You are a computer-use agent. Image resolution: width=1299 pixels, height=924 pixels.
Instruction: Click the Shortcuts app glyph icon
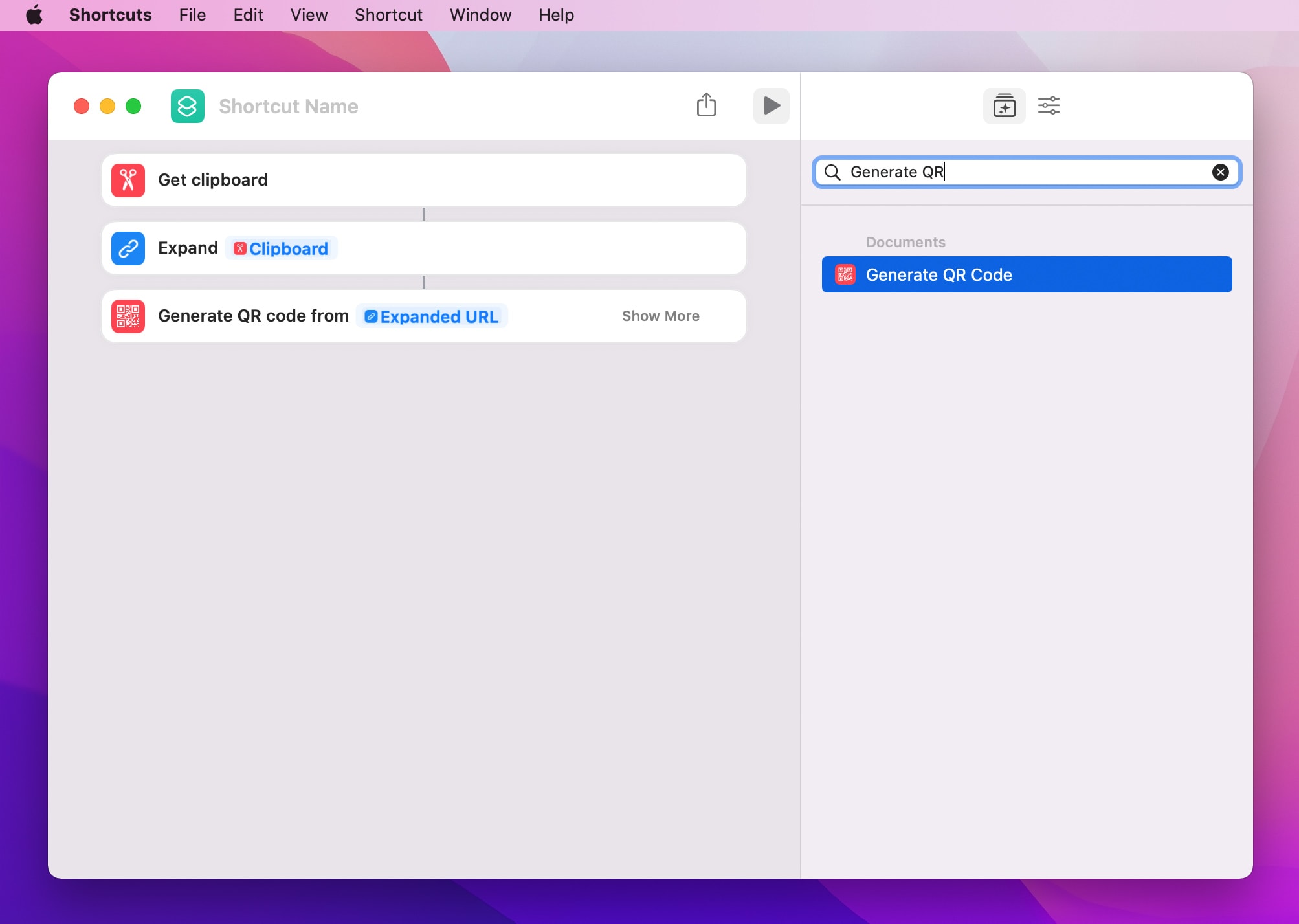[187, 106]
